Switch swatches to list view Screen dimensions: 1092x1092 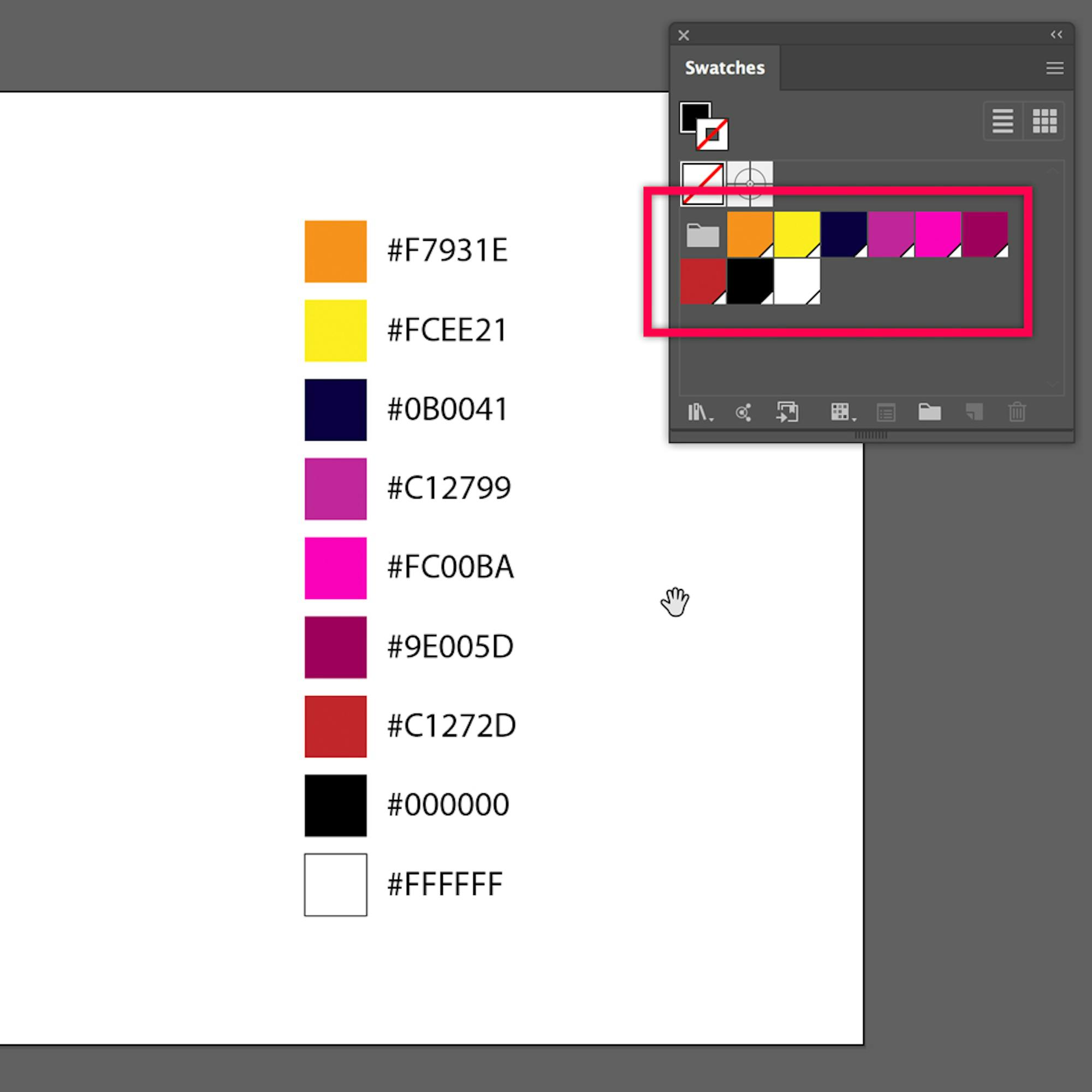[1002, 121]
